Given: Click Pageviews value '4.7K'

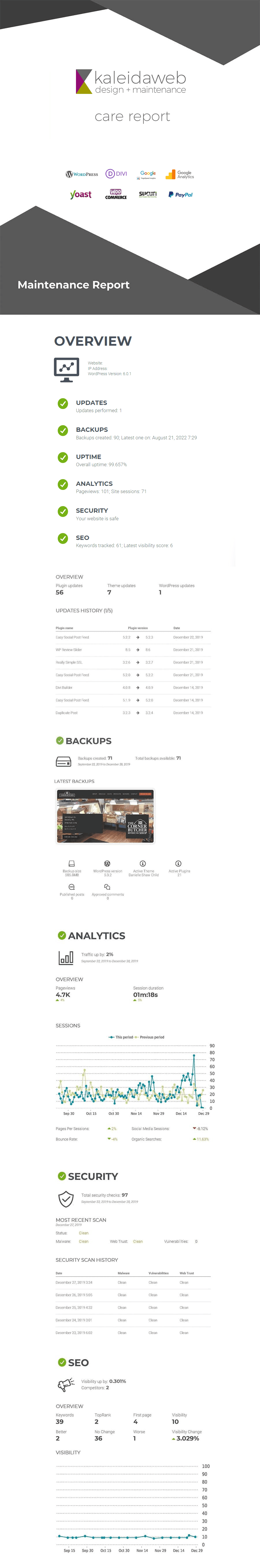Looking at the screenshot, I should (63, 995).
